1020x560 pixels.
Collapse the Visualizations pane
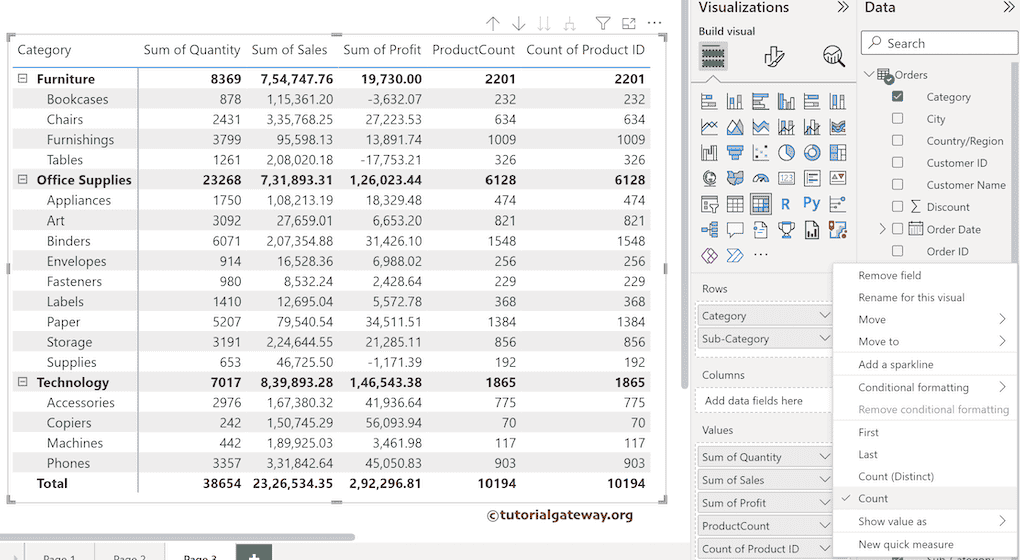click(x=843, y=7)
